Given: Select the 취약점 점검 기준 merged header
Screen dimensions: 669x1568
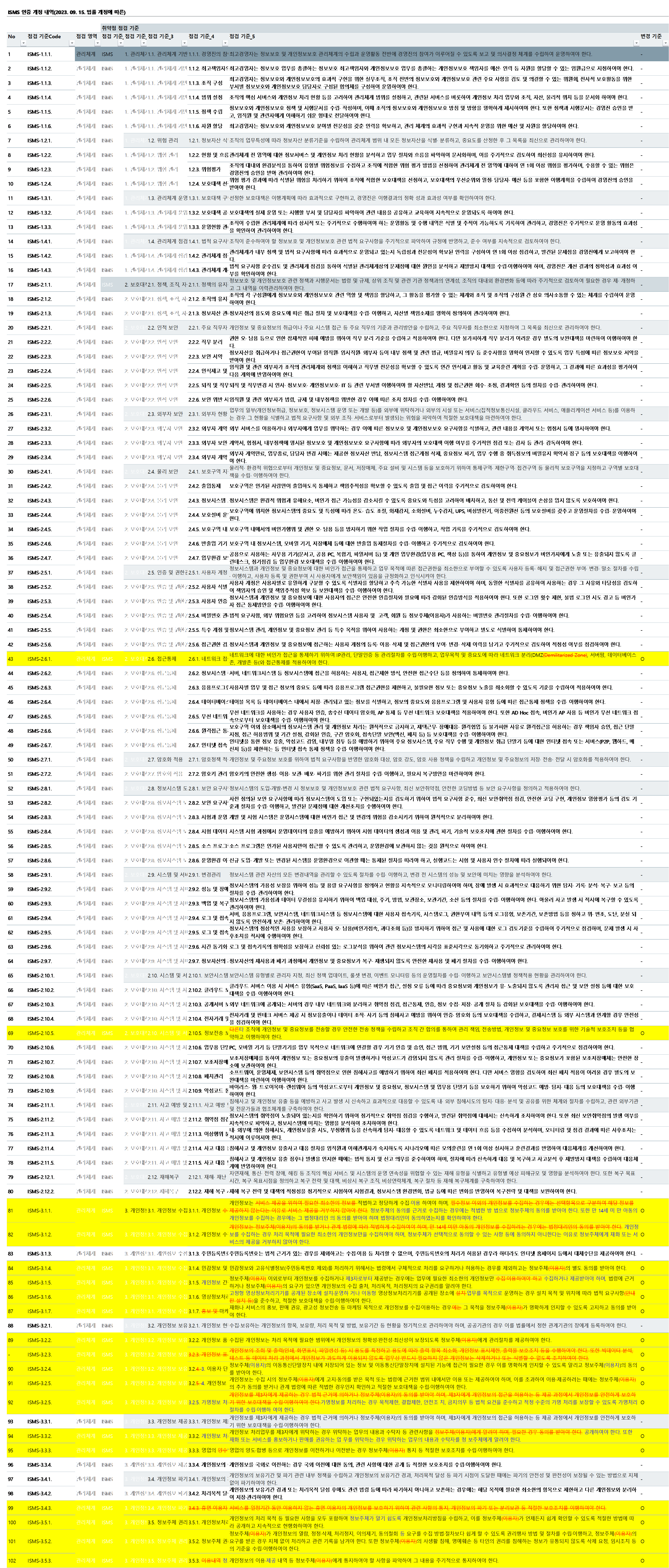Looking at the screenshot, I should click(120, 28).
